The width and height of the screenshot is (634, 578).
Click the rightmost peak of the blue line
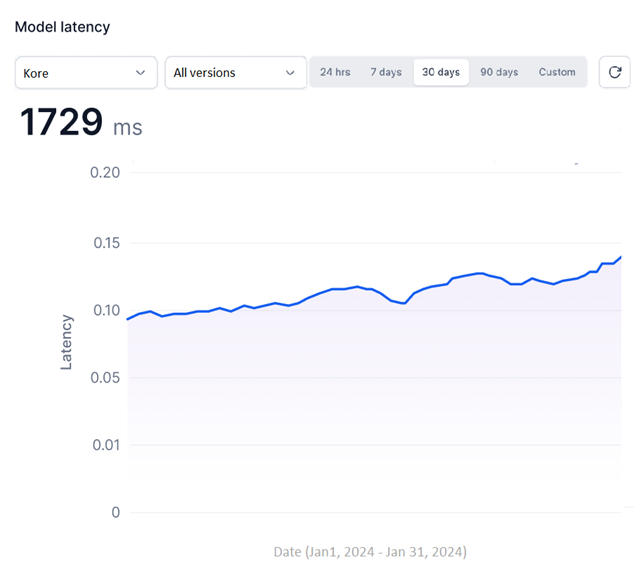[x=620, y=258]
